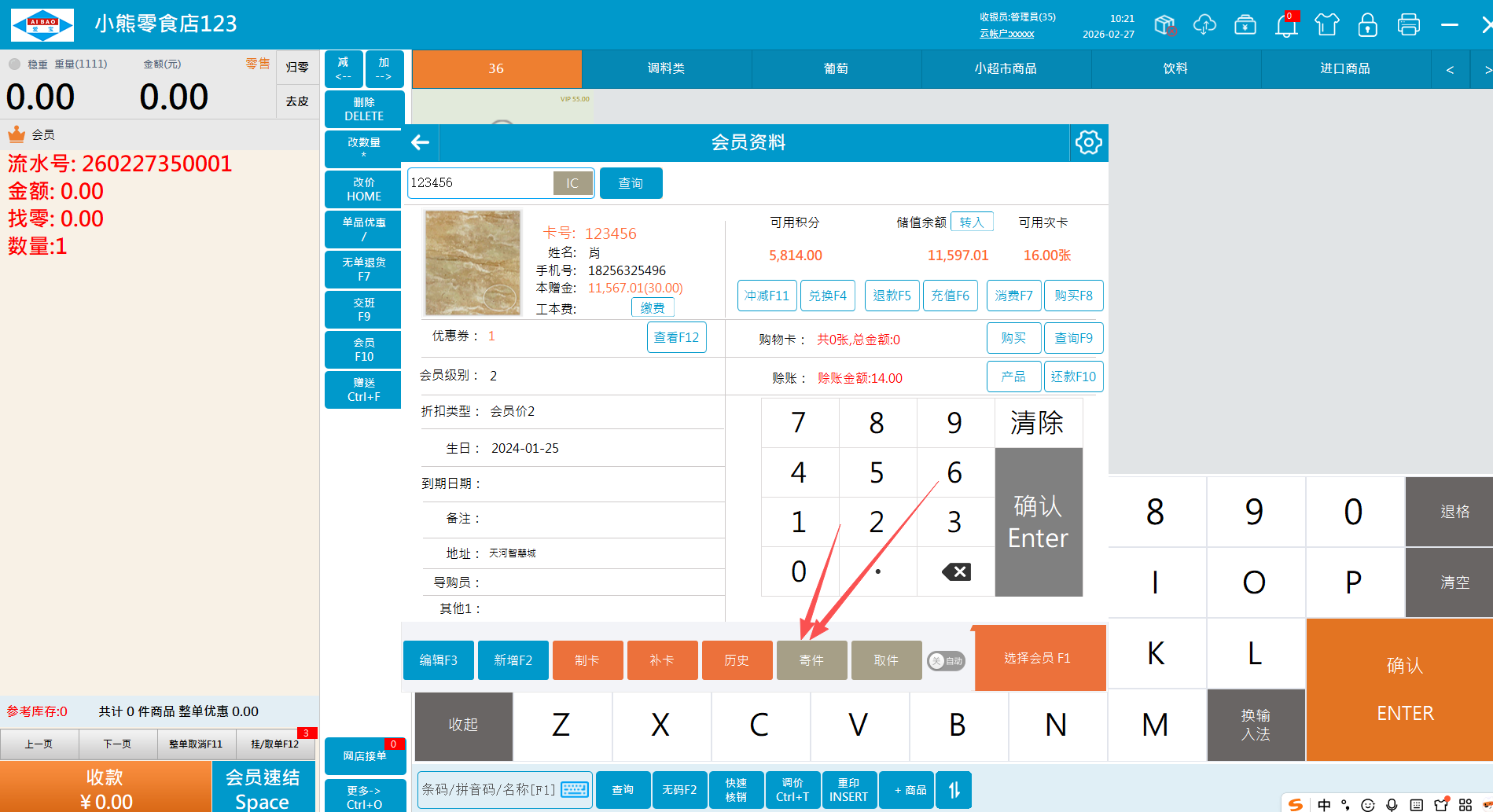This screenshot has width=1493, height=812.
Task: Switch to the 饮料 category tab
Action: (x=1175, y=69)
